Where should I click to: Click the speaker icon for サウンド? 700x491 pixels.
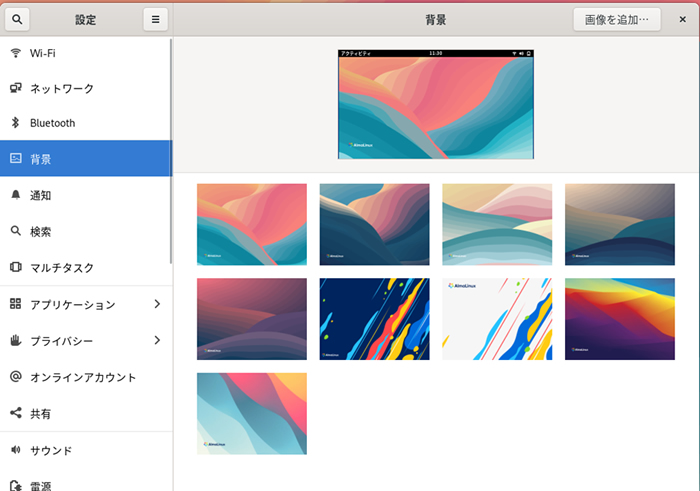point(16,450)
